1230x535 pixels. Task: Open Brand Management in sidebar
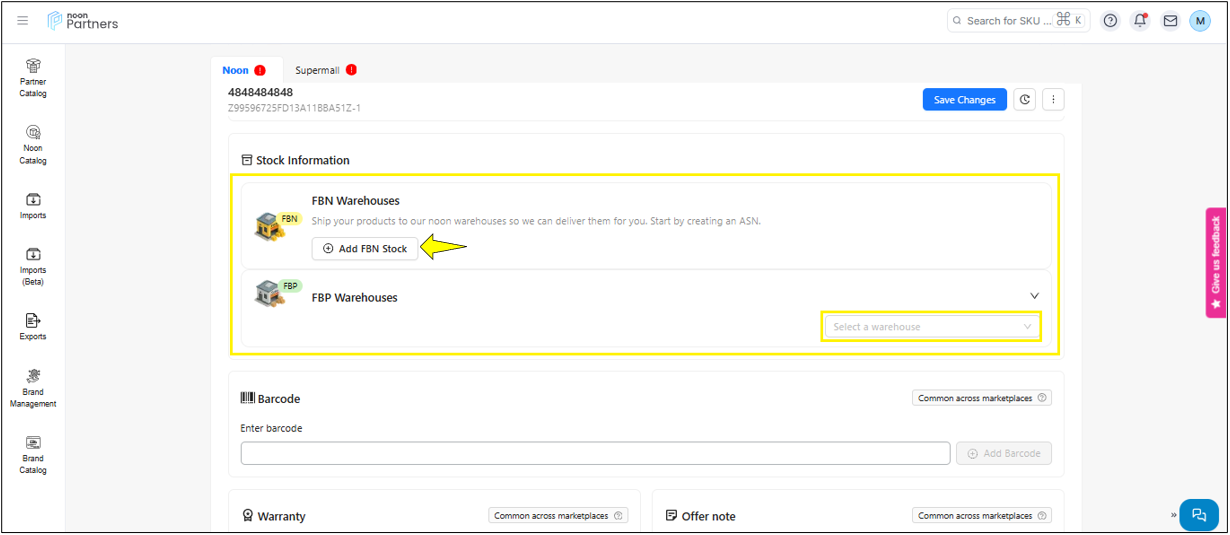tap(33, 388)
